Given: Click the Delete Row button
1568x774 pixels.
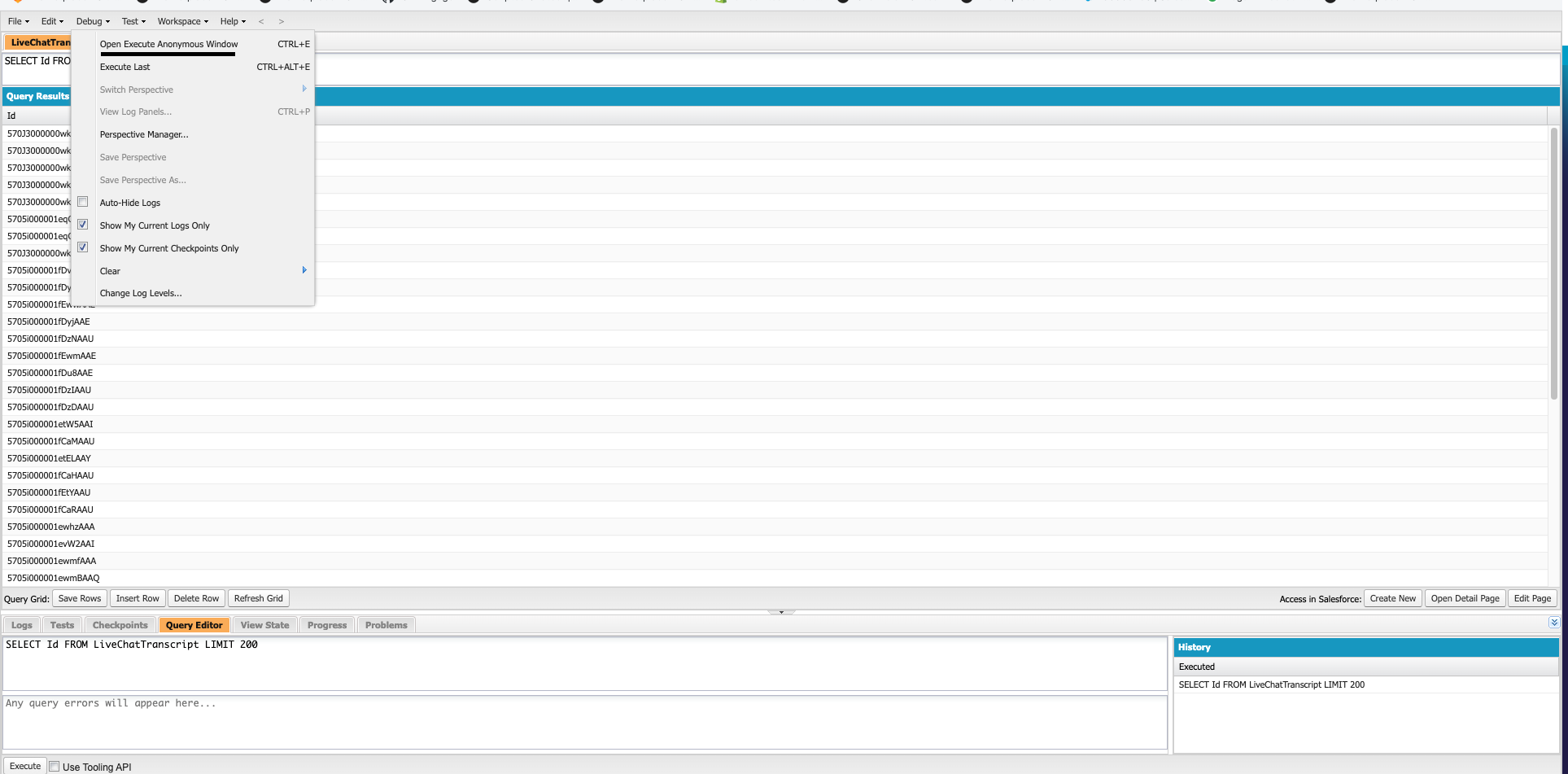Looking at the screenshot, I should coord(196,598).
